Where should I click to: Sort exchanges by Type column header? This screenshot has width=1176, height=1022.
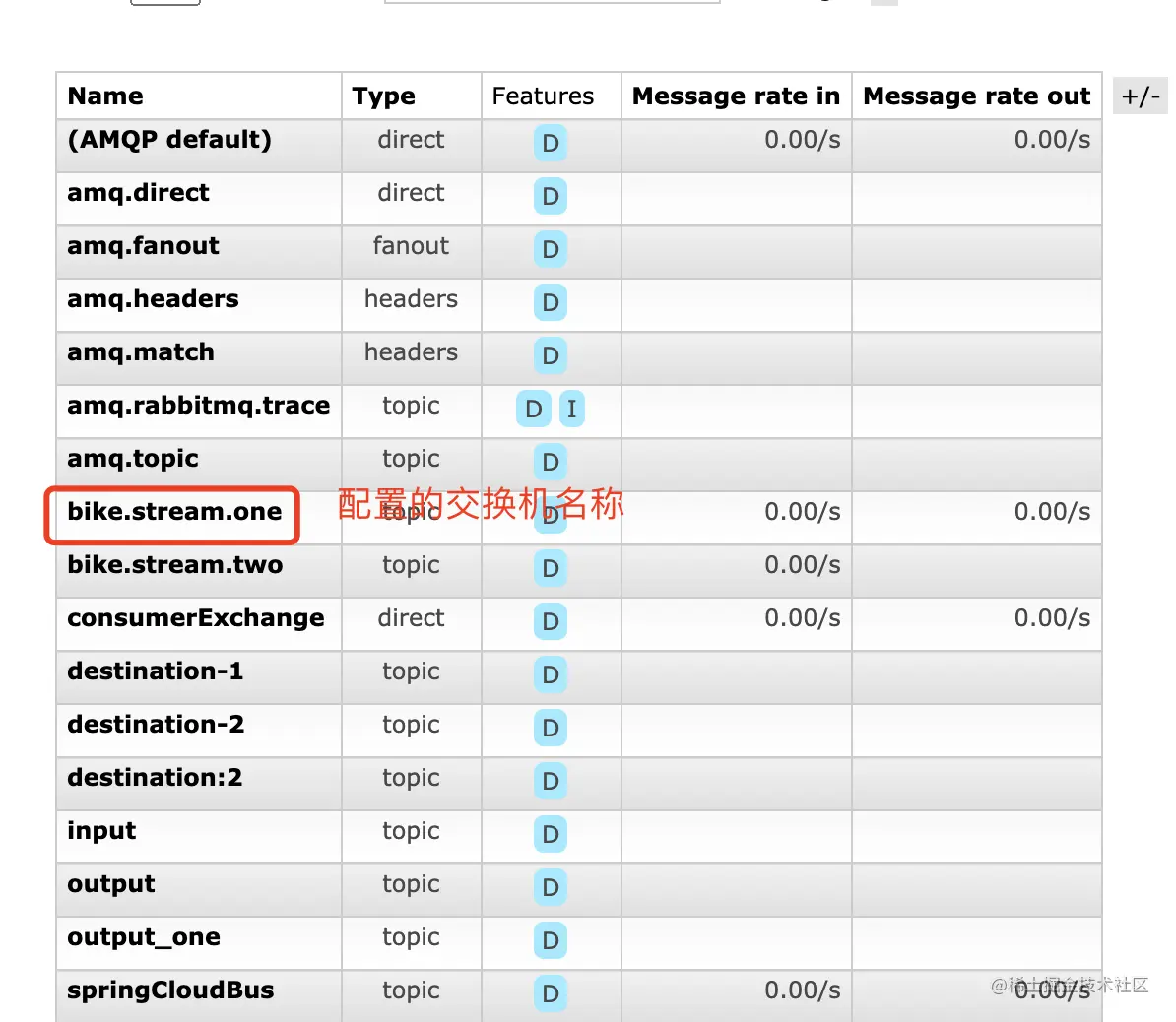click(383, 96)
